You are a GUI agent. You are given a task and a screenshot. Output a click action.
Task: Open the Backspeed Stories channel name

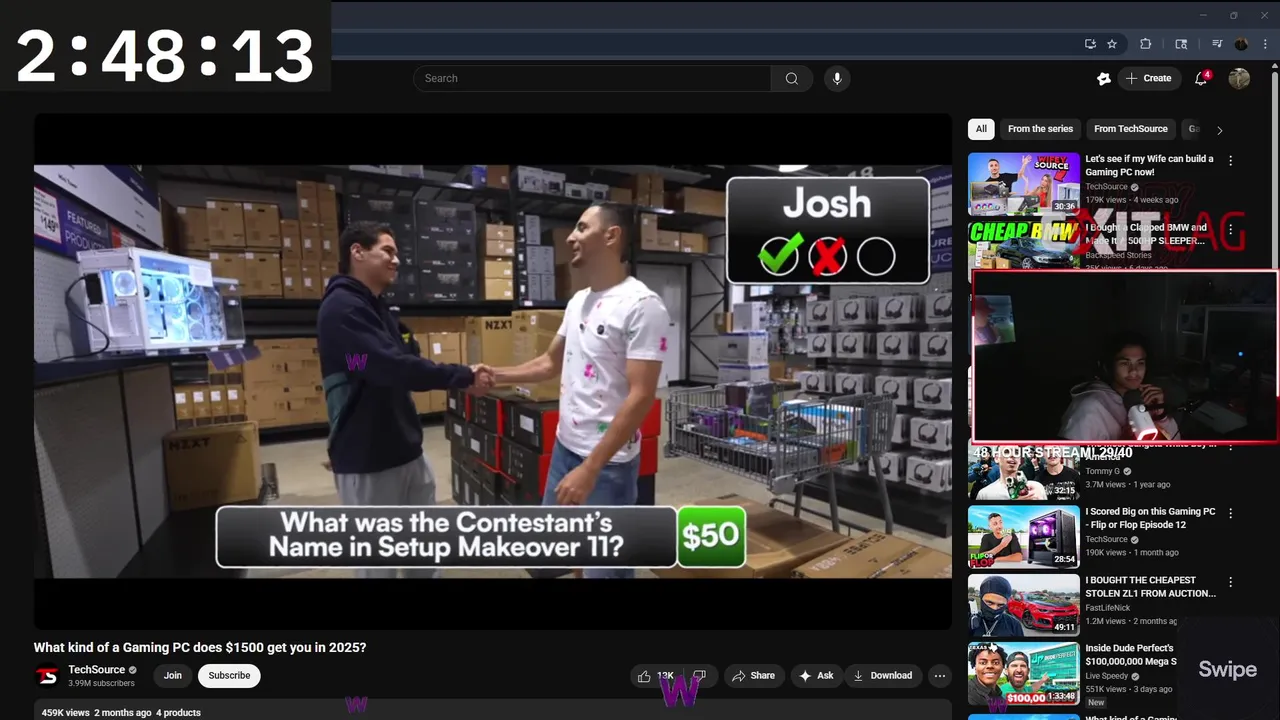1120,255
